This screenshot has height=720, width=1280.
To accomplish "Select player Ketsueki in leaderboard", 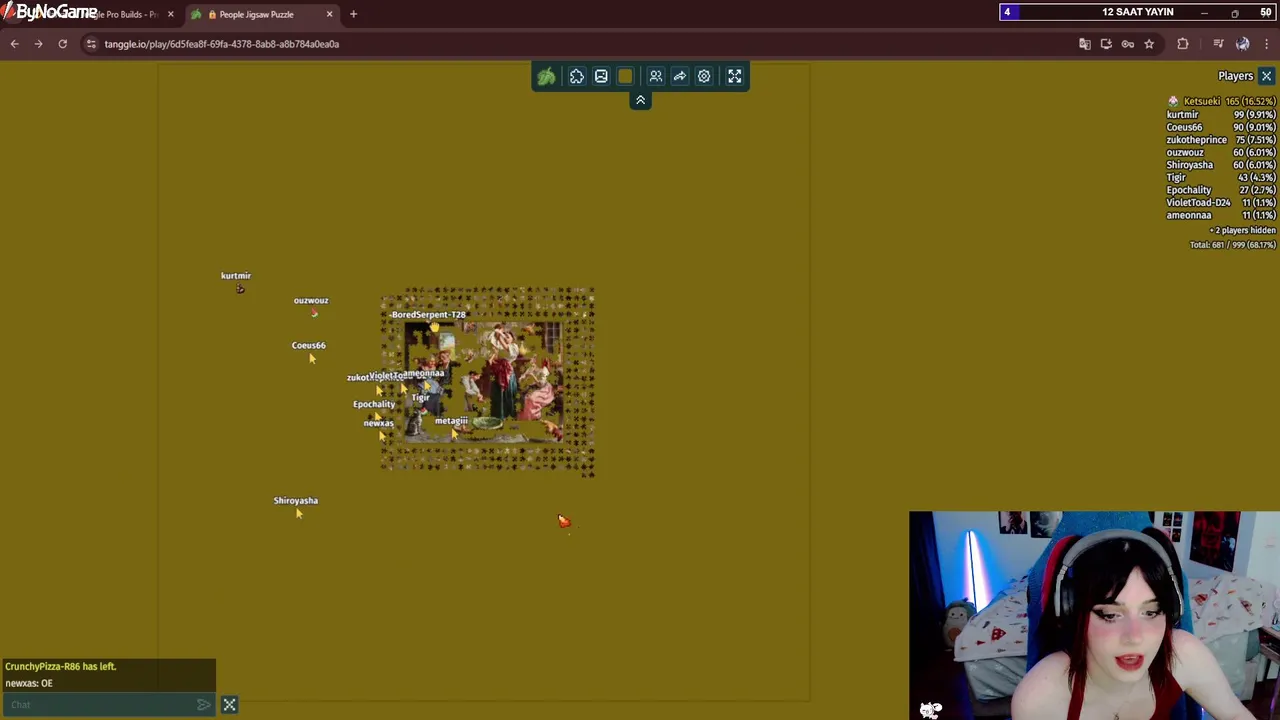I will point(1221,102).
